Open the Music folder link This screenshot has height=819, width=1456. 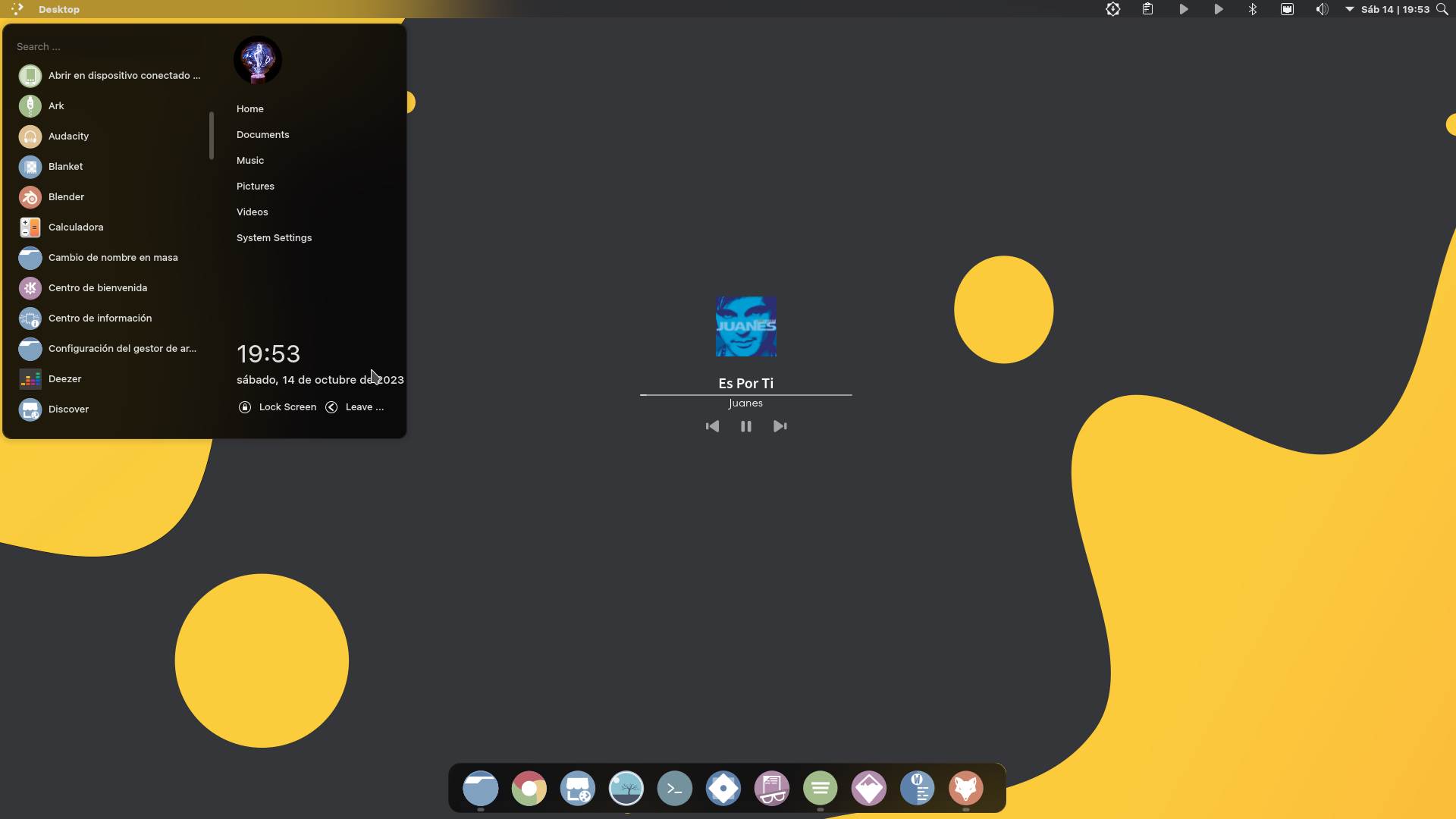click(x=250, y=161)
